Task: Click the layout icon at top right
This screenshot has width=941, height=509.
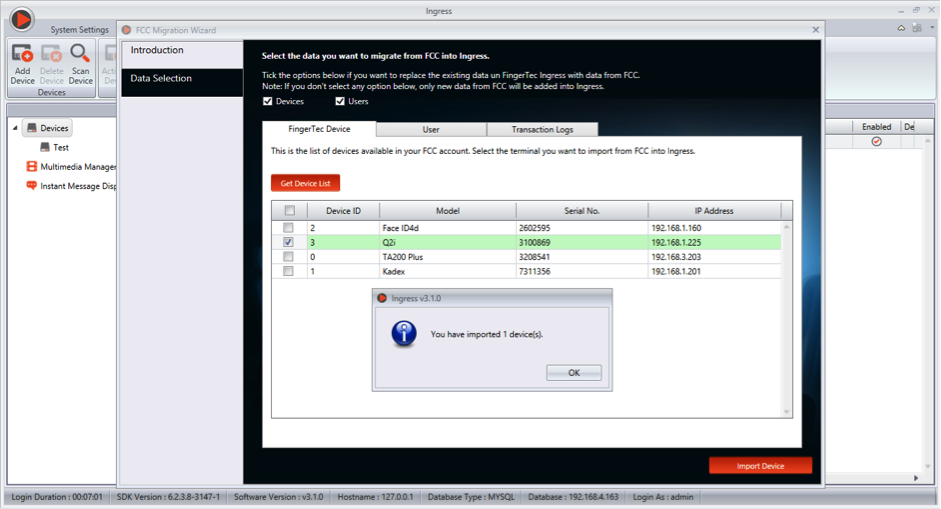Action: pos(917,28)
